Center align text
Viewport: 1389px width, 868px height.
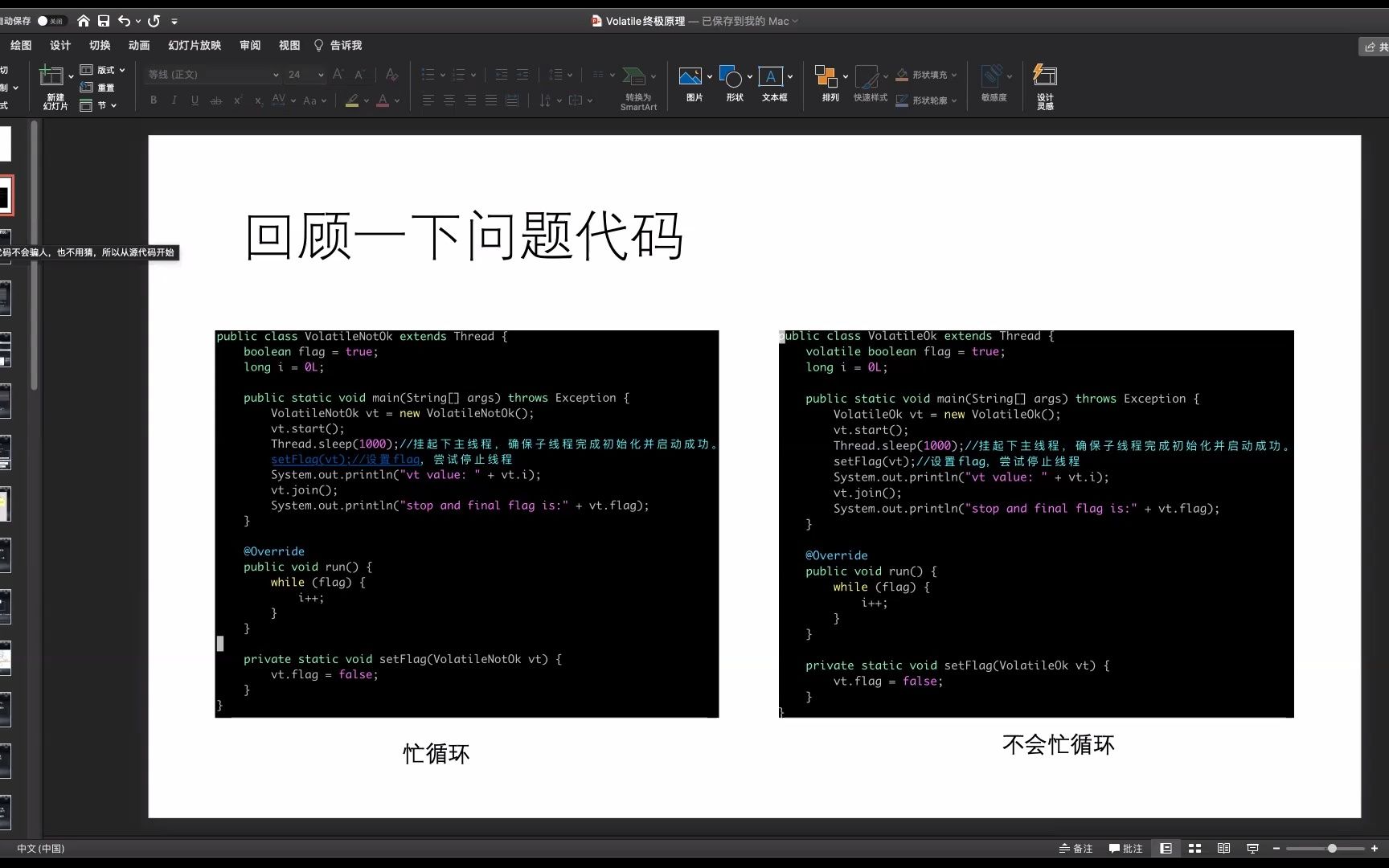[449, 100]
